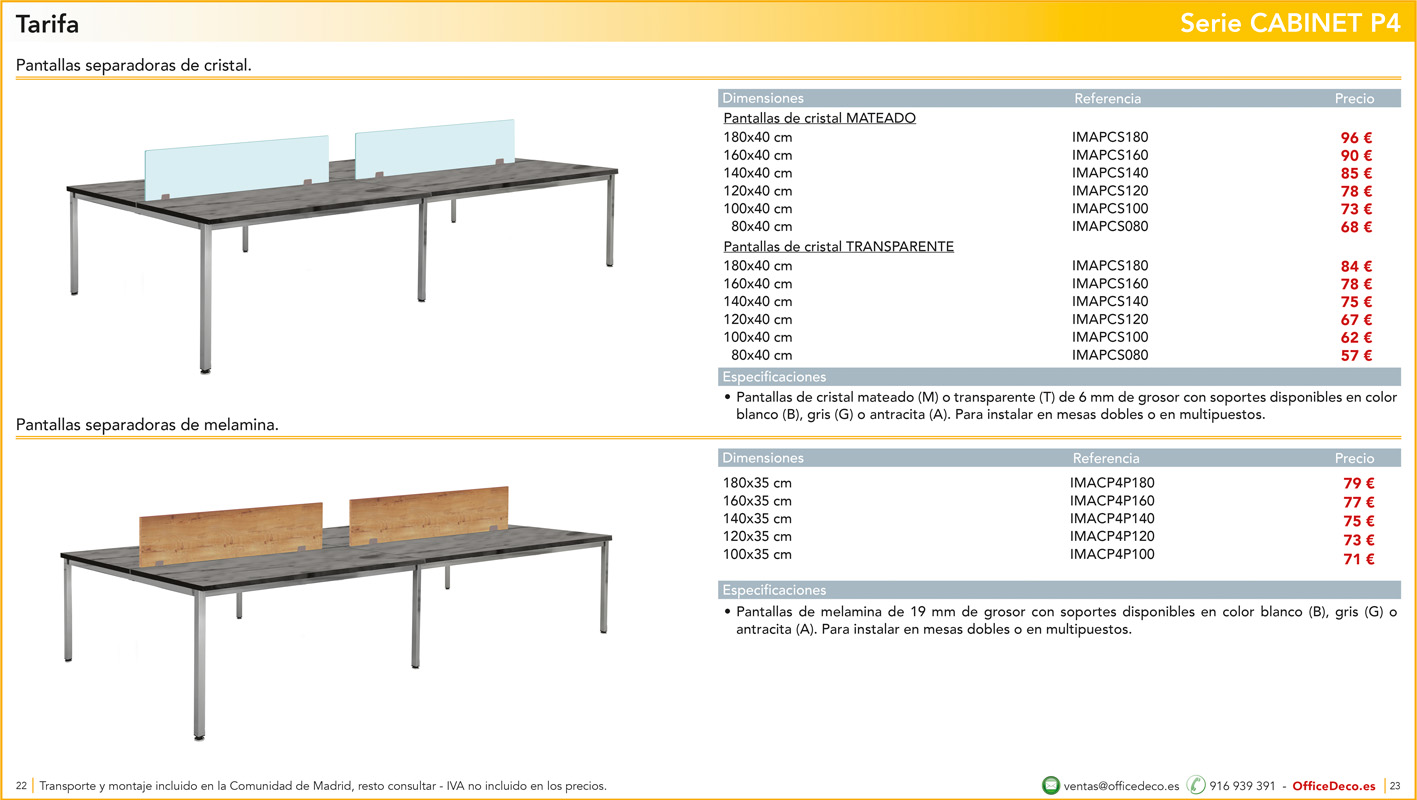Click page number 22 in footer
The width and height of the screenshot is (1417, 800).
point(21,786)
